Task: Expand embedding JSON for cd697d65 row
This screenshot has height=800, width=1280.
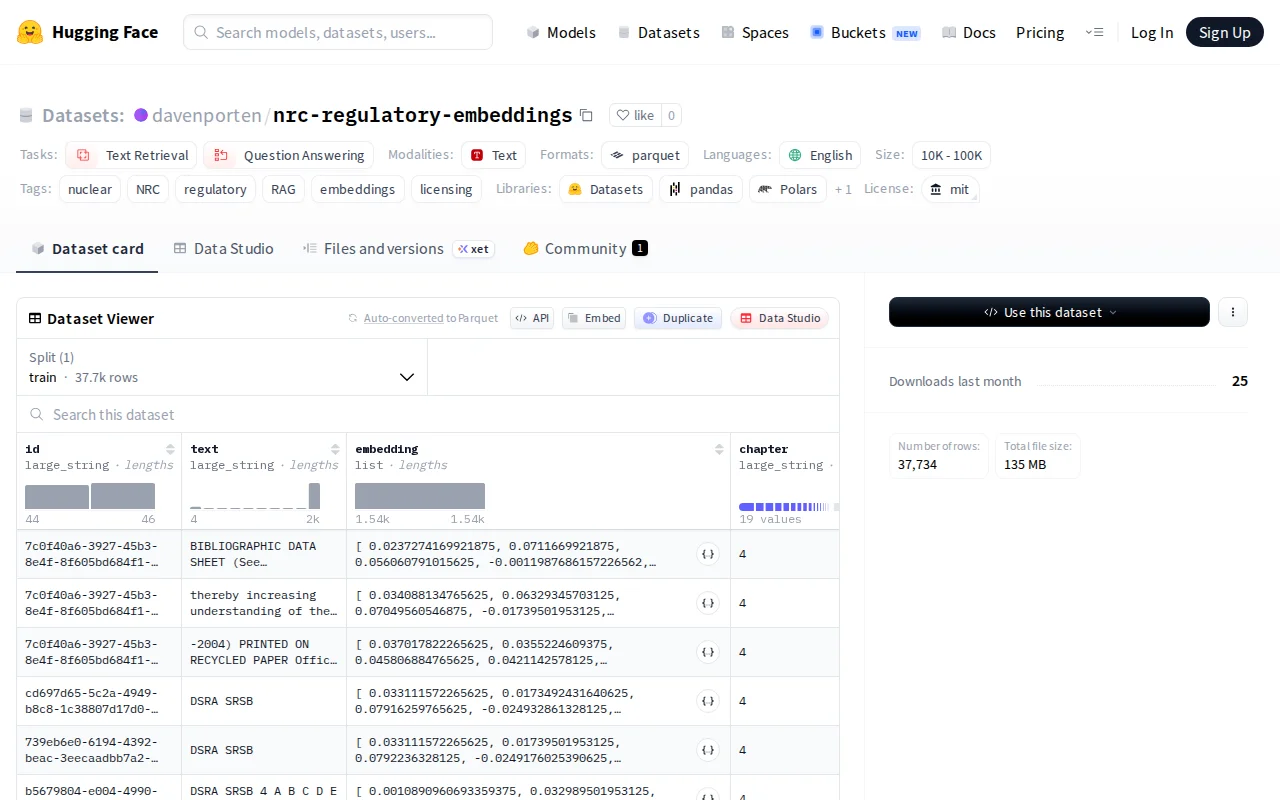Action: 708,701
